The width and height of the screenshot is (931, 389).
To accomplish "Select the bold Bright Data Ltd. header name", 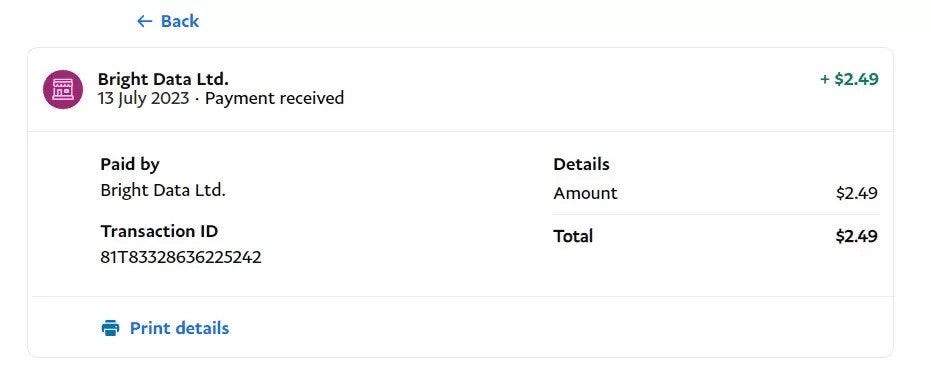I will pos(163,79).
